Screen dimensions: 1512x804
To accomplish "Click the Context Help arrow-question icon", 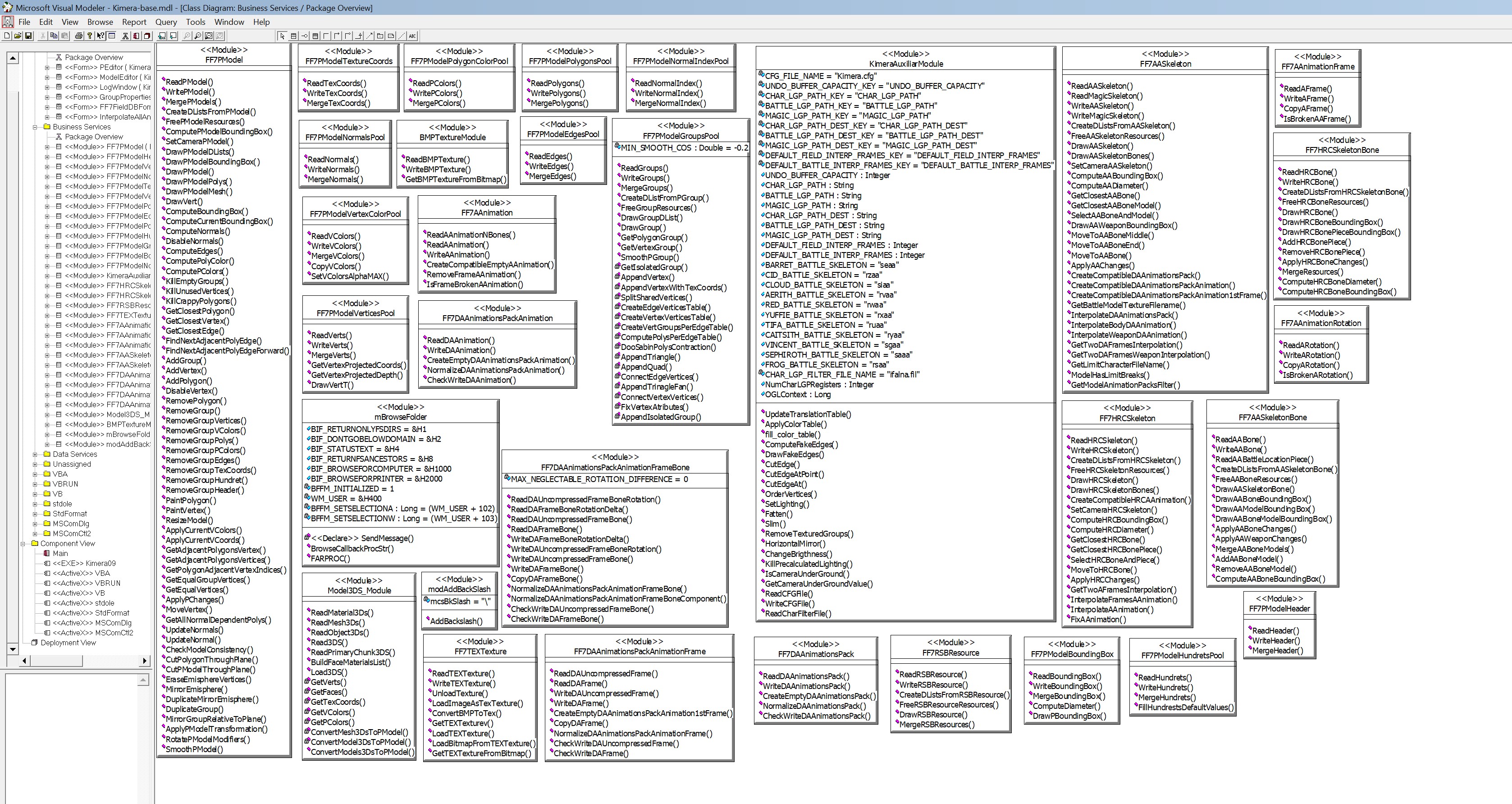I will coord(100,36).
